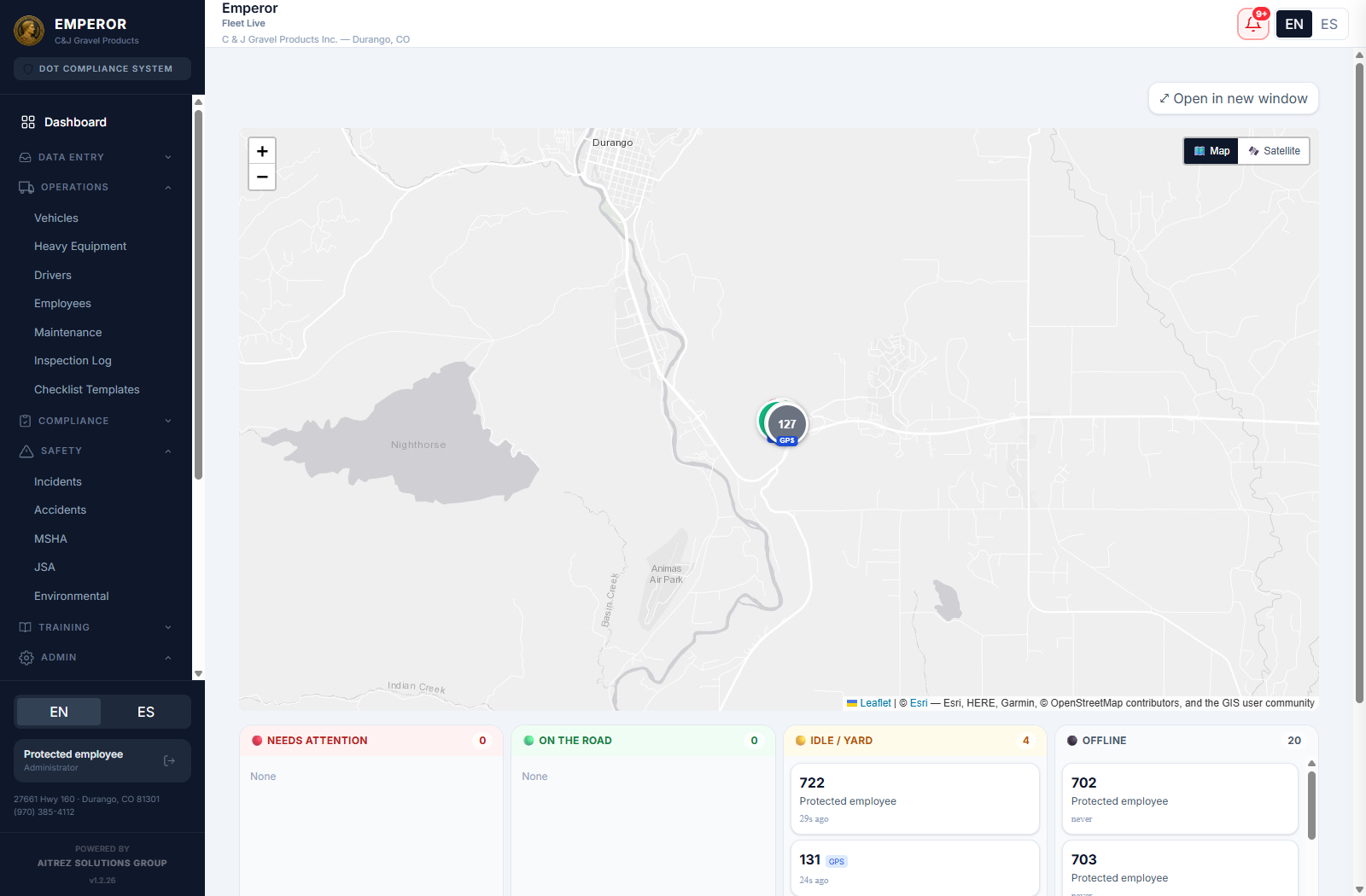The image size is (1366, 896).
Task: Open the DOT Compliance System badge
Action: coord(102,68)
